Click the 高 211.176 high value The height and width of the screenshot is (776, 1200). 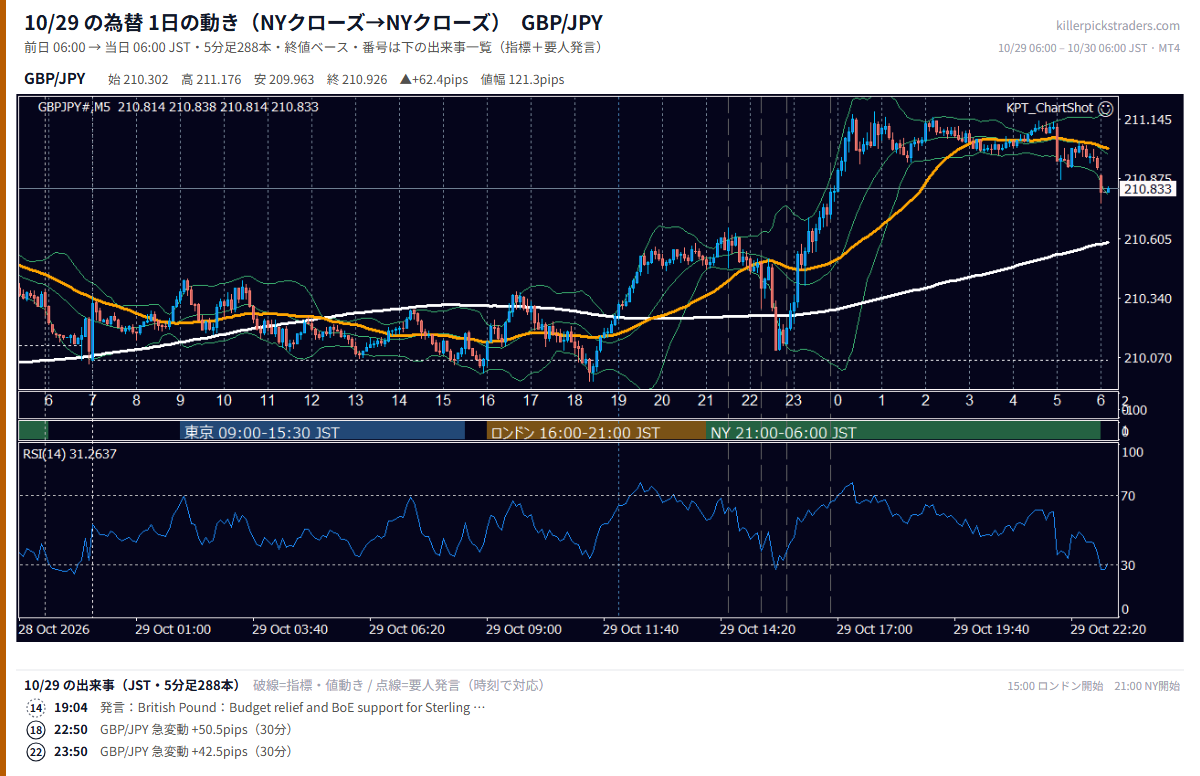click(211, 79)
